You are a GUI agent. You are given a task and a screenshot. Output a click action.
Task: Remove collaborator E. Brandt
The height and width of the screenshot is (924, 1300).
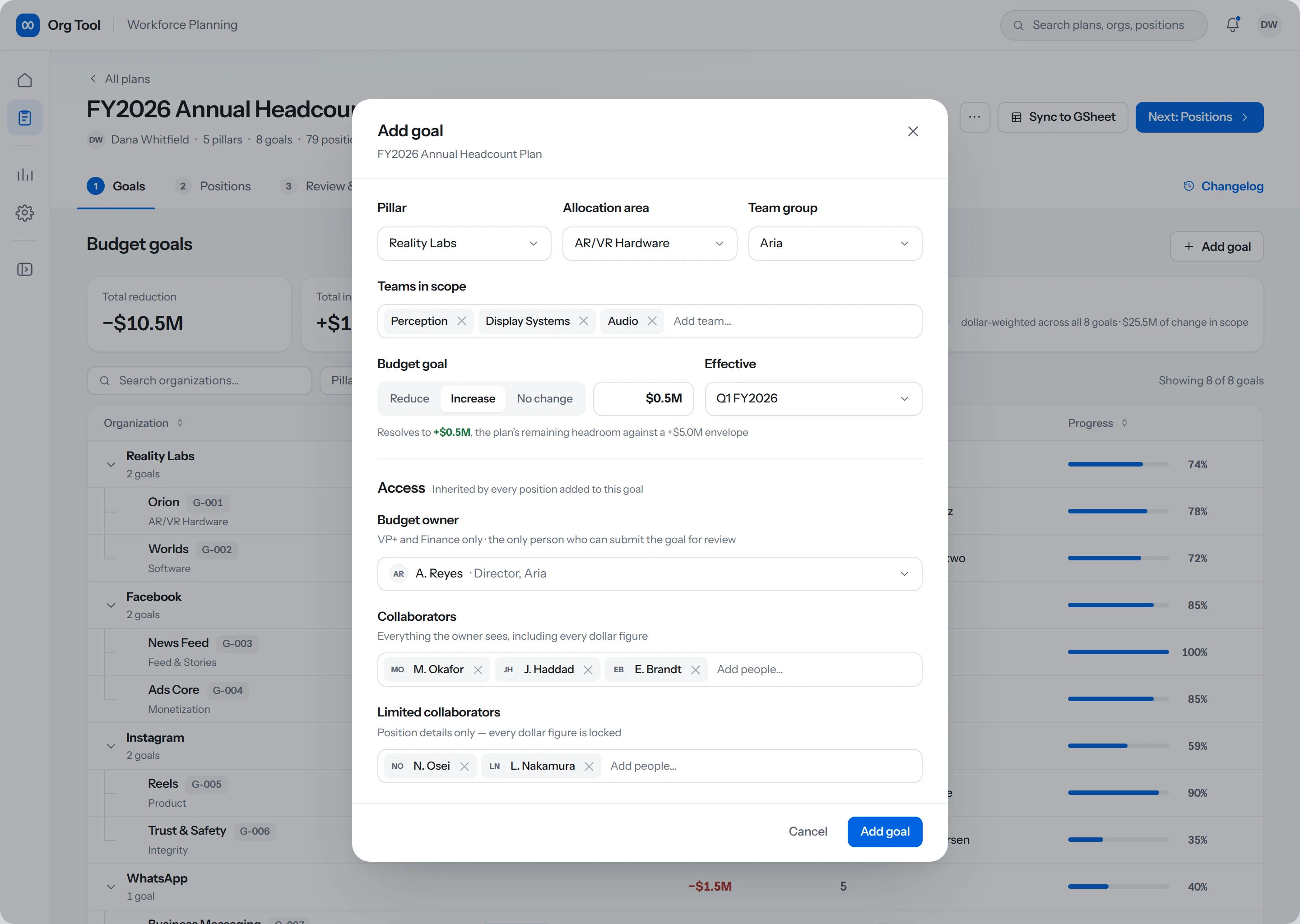tap(695, 670)
